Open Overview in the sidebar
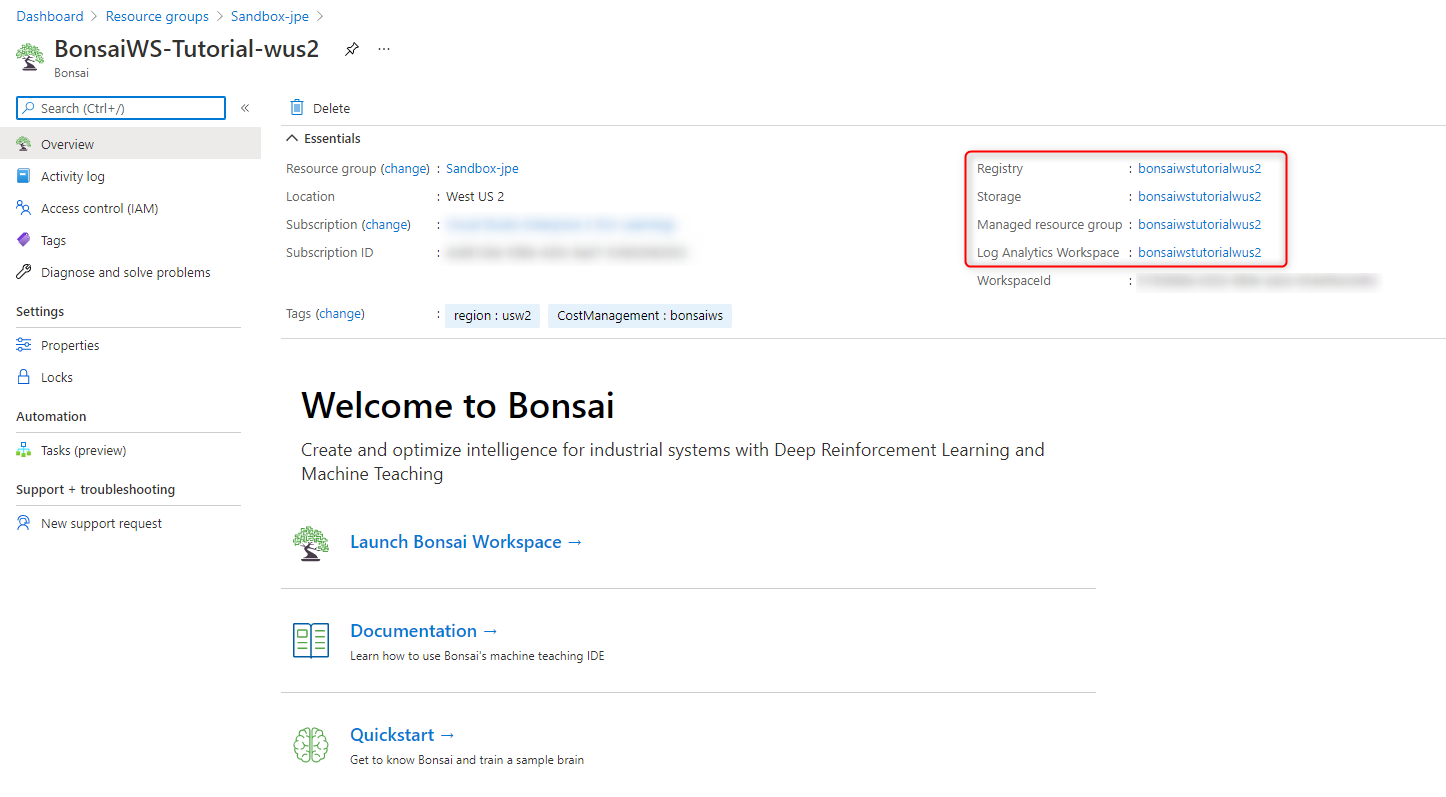Image resolution: width=1446 pixels, height=797 pixels. coord(130,144)
